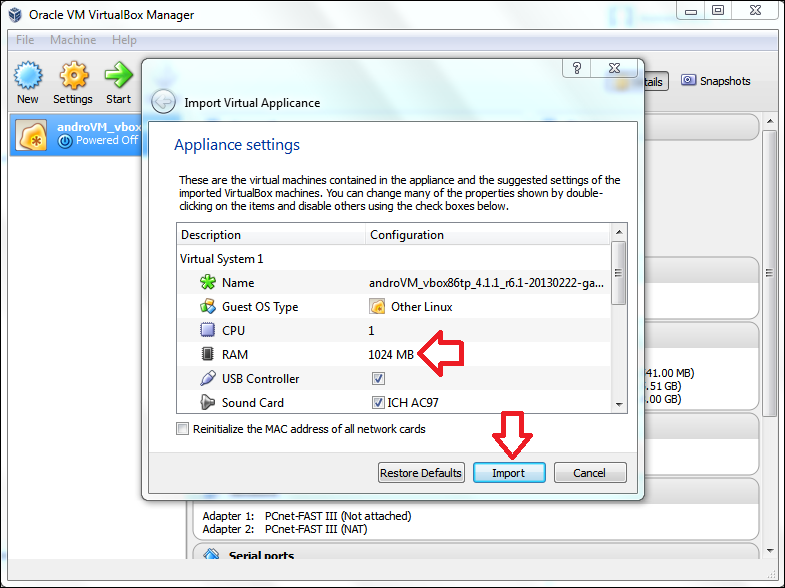Screen dimensions: 785x588
Task: Click the Other Linux value text
Action: point(422,307)
